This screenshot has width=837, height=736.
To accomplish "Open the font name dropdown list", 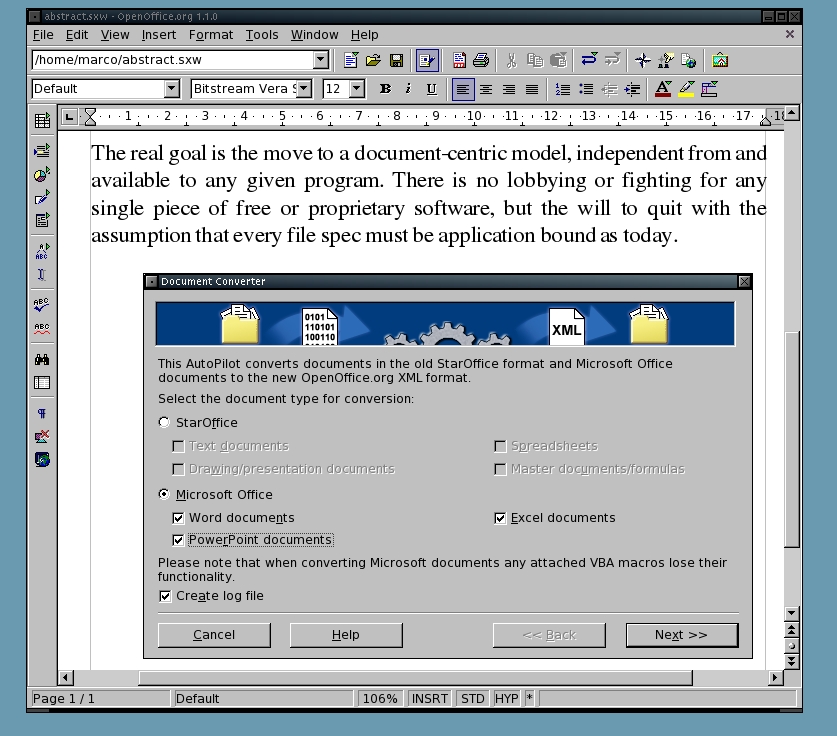I will 305,89.
